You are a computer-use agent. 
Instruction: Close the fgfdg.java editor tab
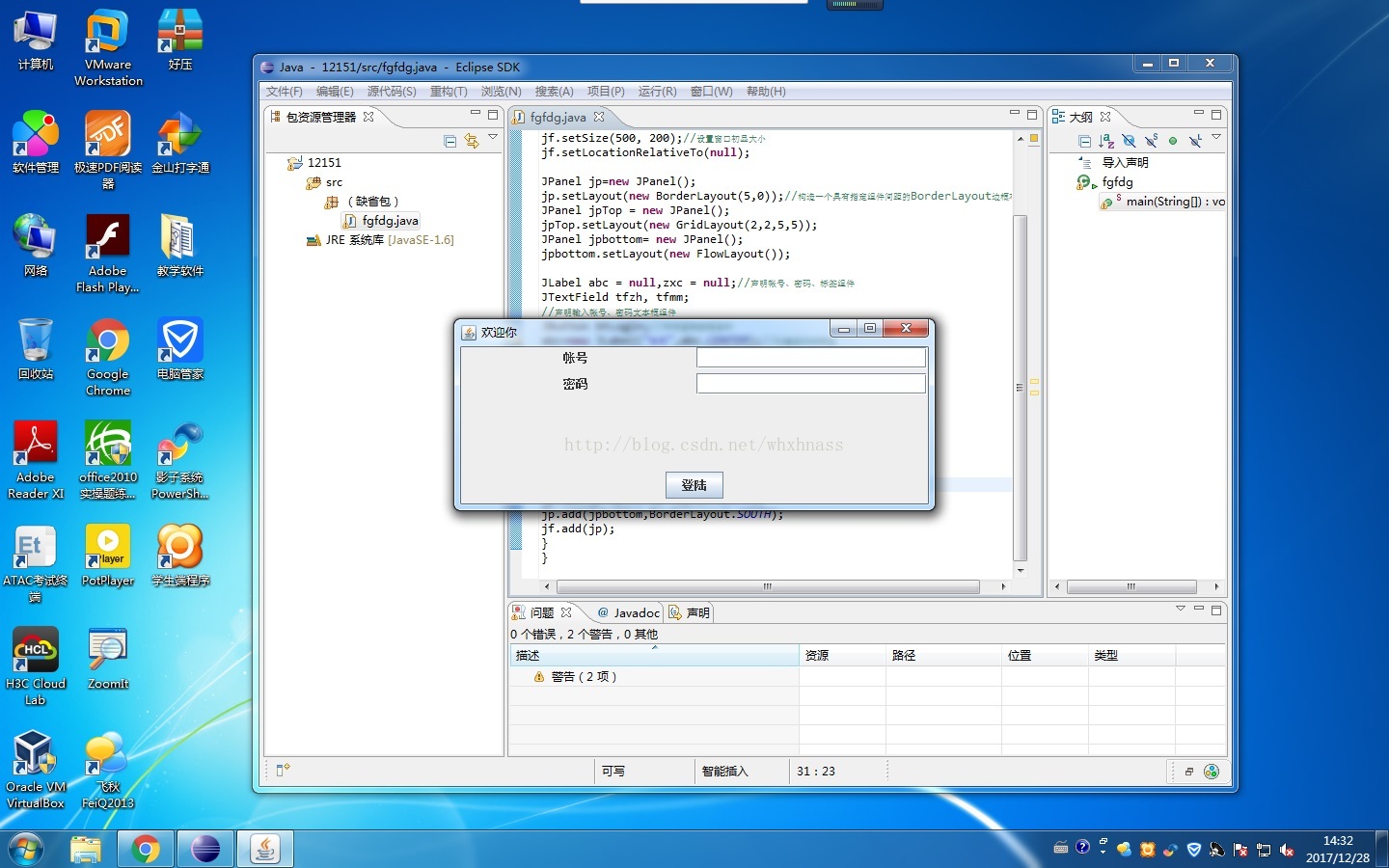click(x=599, y=117)
